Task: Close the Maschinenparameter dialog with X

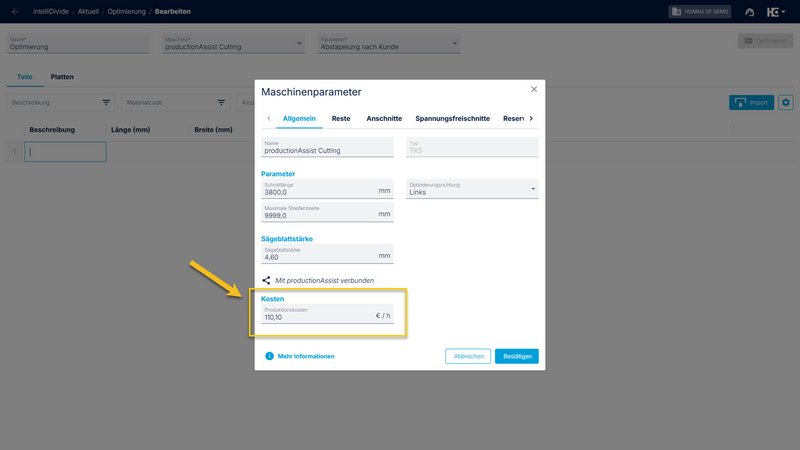Action: pyautogui.click(x=534, y=89)
